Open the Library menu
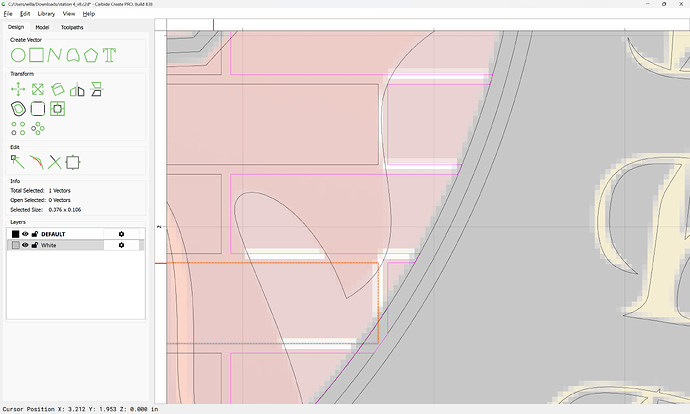The image size is (690, 414). pyautogui.click(x=46, y=14)
